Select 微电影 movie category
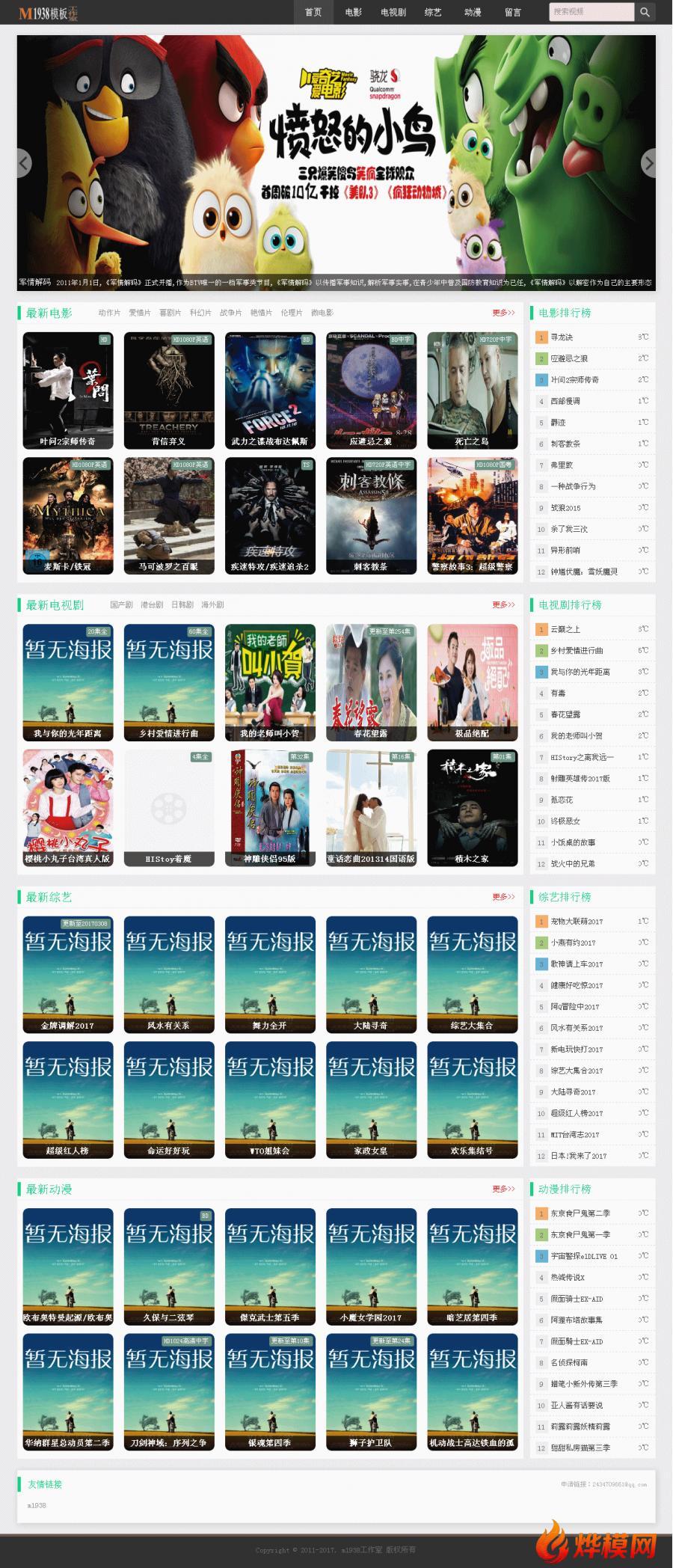 (x=322, y=313)
